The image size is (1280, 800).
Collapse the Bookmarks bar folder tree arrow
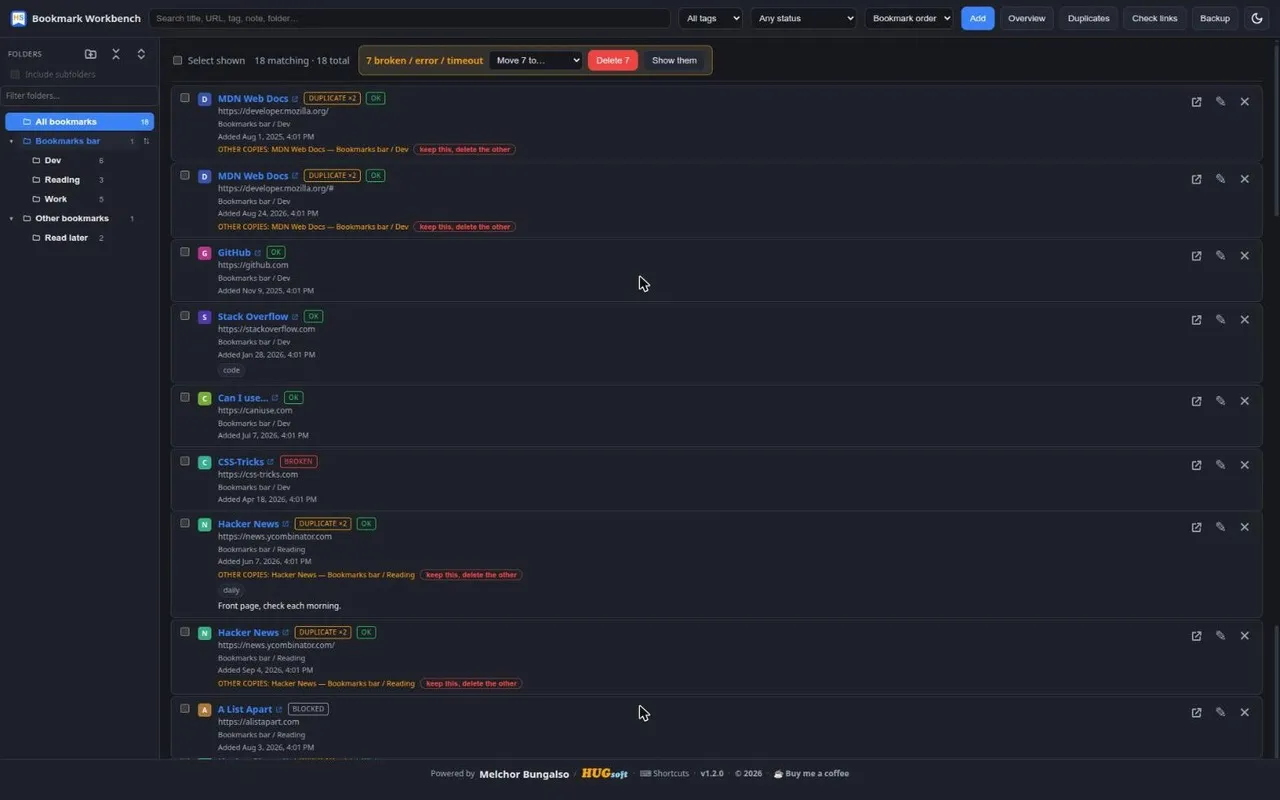click(x=12, y=141)
